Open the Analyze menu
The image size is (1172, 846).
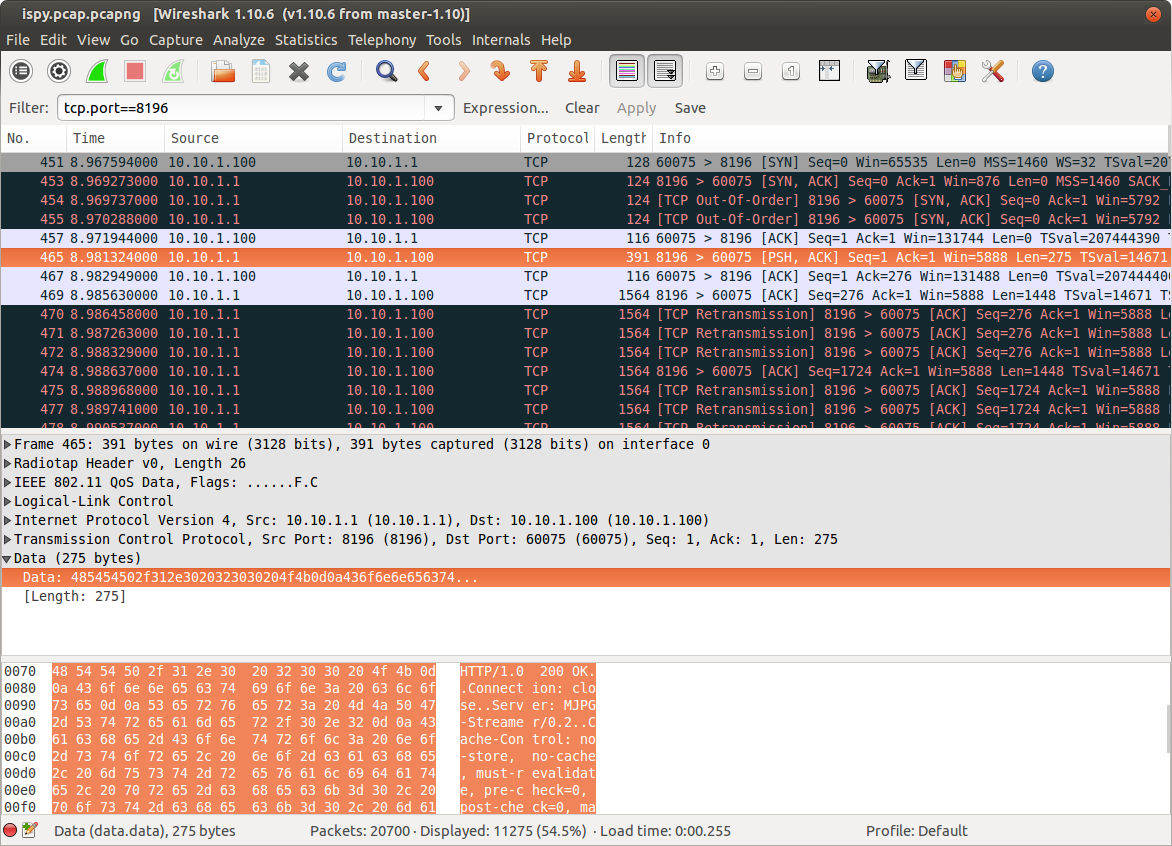click(238, 40)
